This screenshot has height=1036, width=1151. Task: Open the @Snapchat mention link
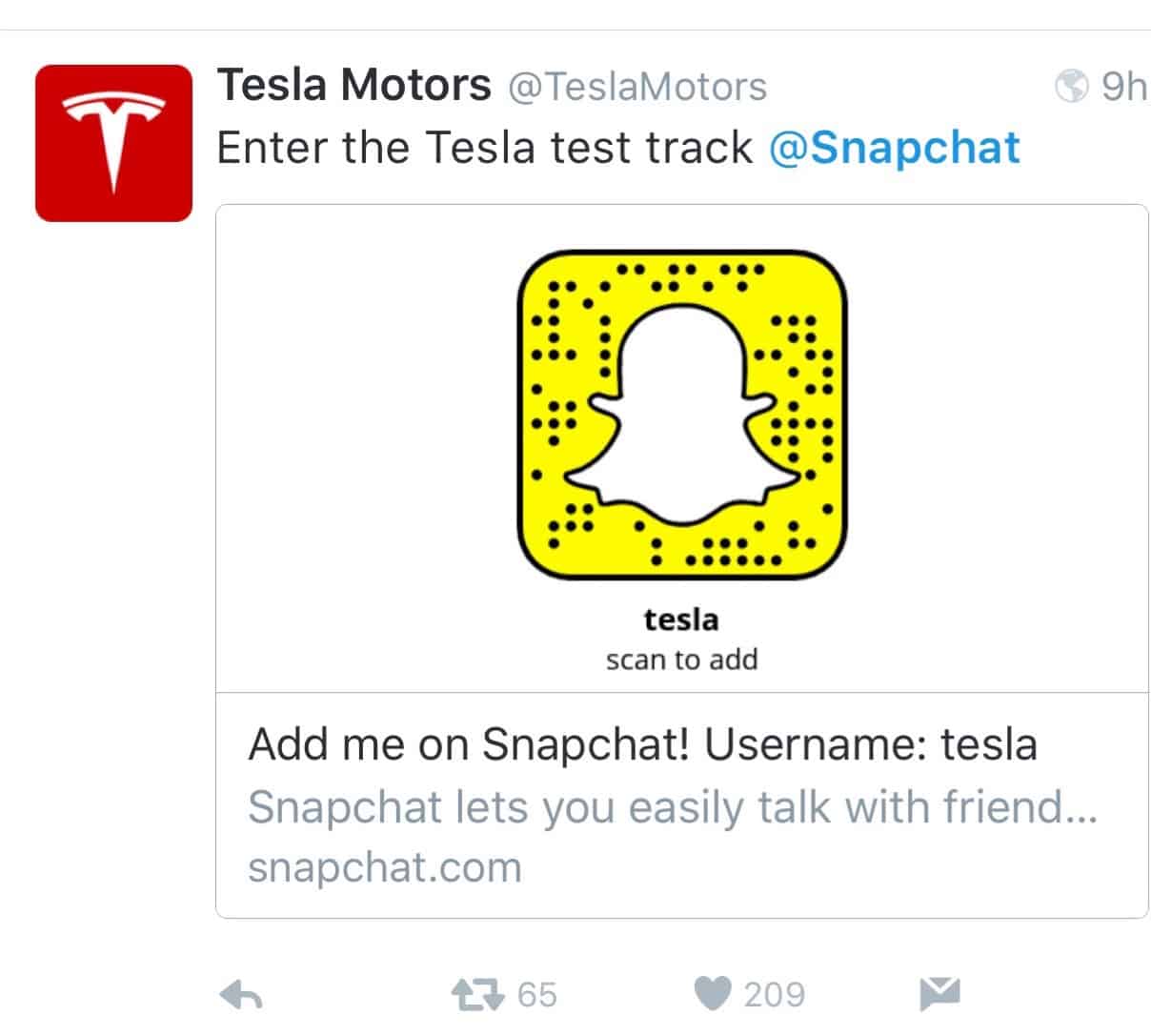tap(895, 148)
